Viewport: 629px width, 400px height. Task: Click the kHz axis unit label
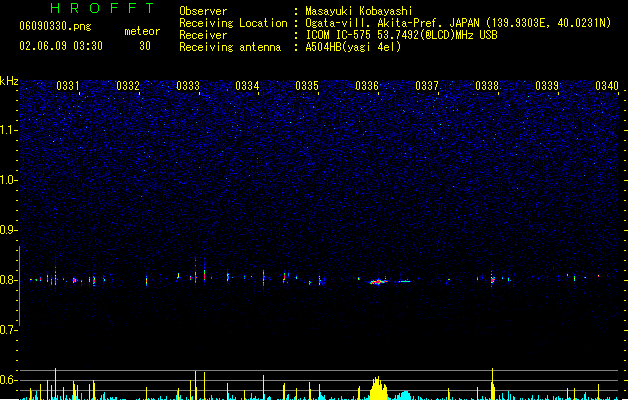(x=9, y=81)
